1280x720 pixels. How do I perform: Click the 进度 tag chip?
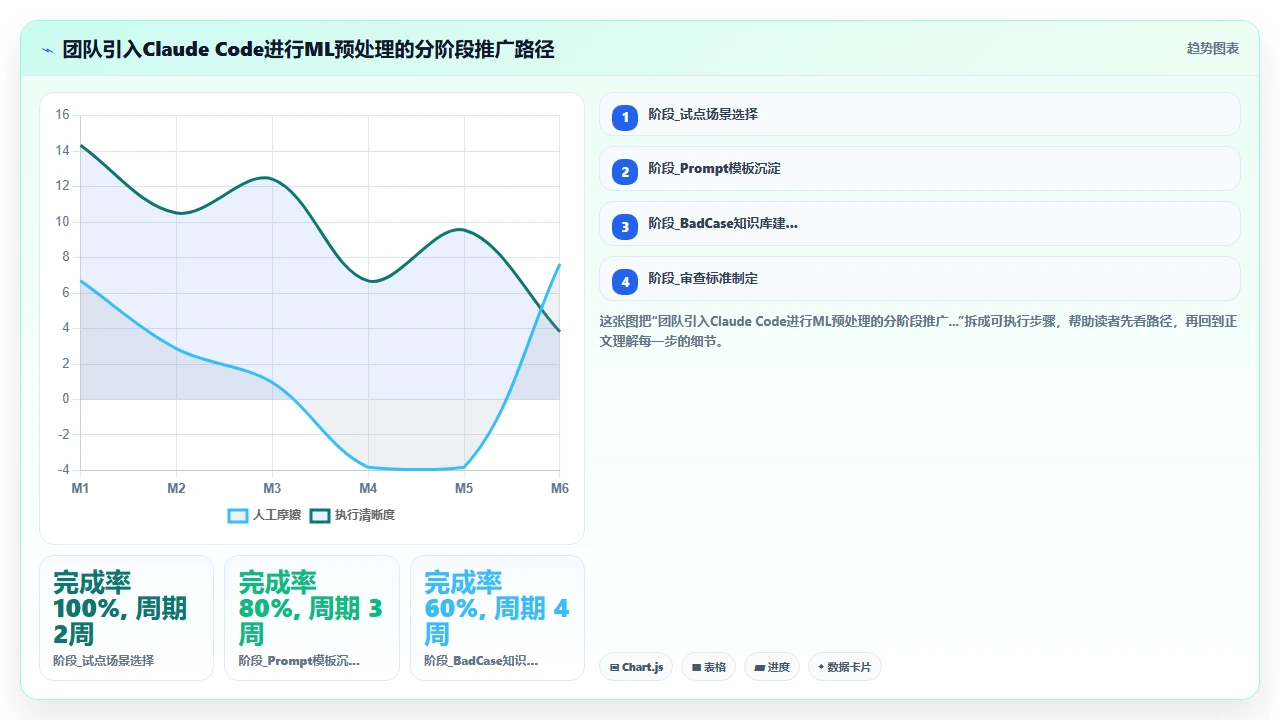tap(772, 667)
